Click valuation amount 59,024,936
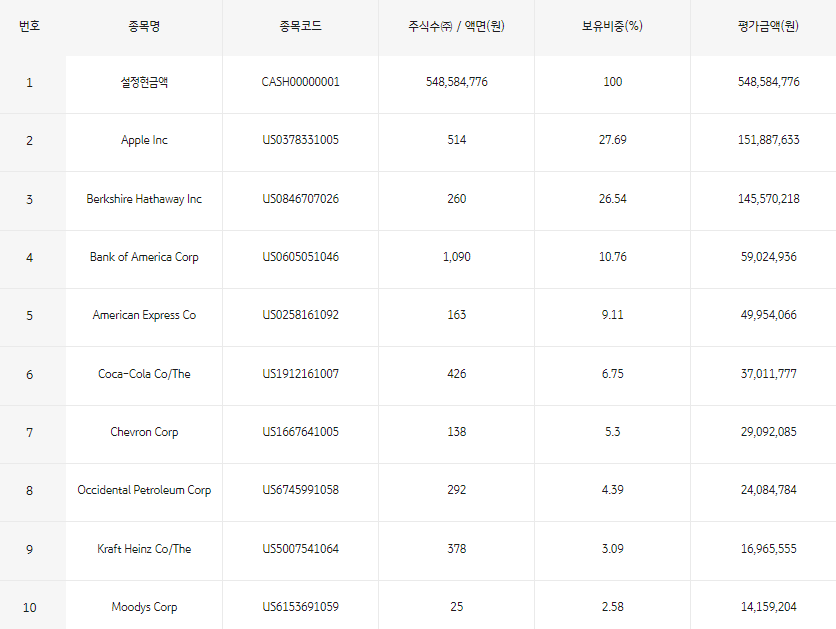 (768, 257)
